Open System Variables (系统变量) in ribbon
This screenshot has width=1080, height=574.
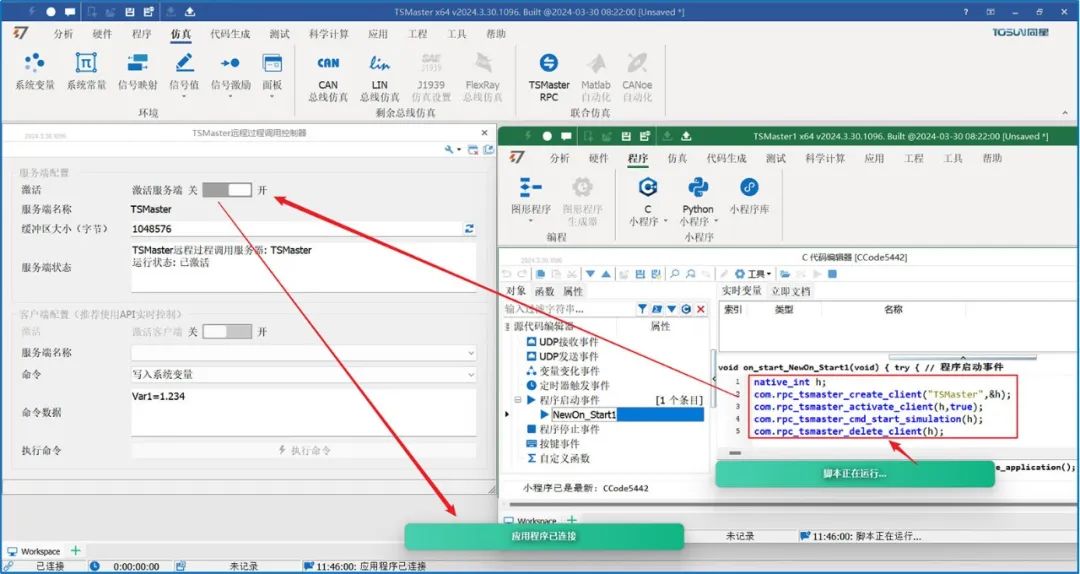pos(34,72)
